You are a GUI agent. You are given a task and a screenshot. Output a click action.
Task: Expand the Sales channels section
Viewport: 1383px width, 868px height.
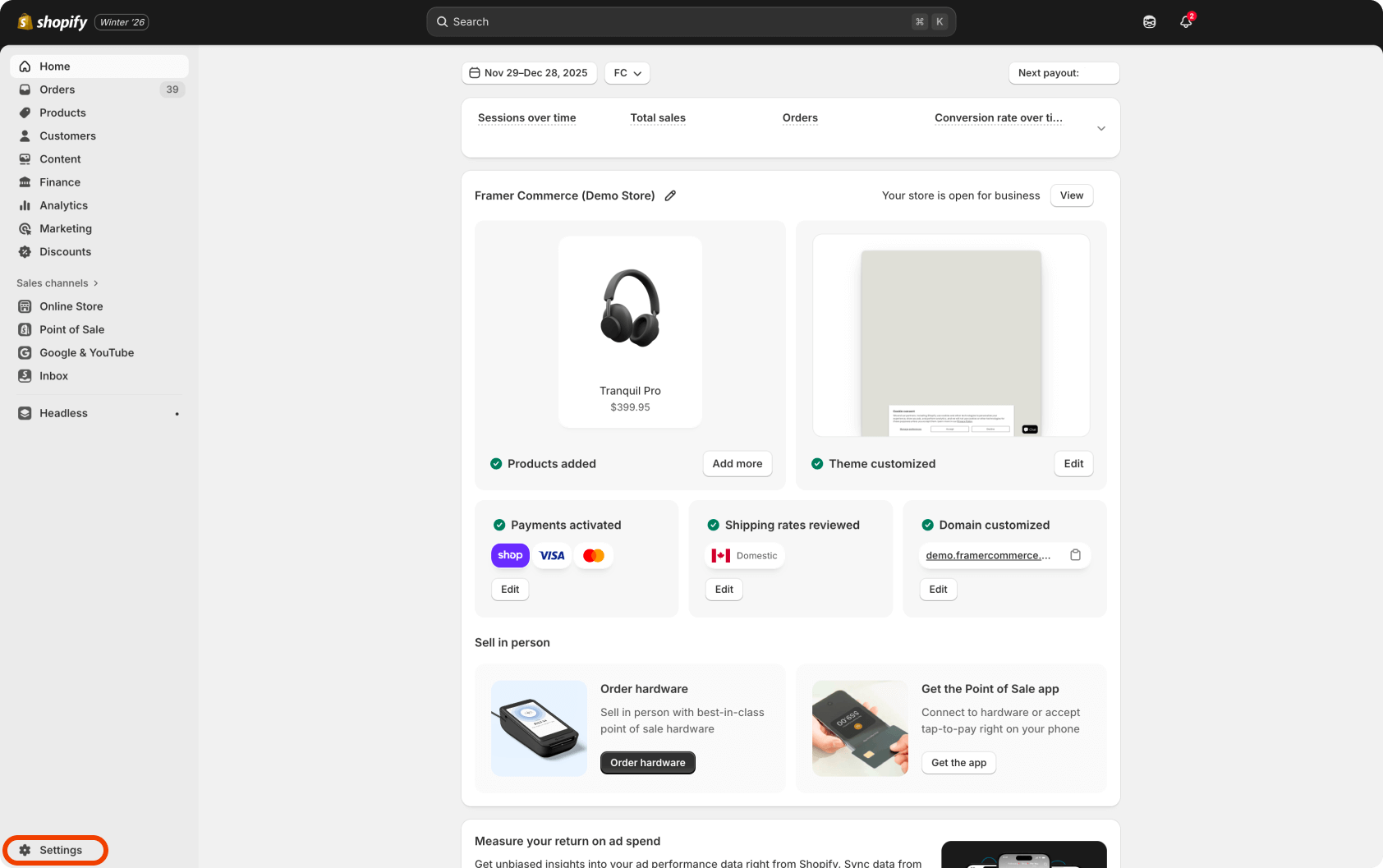click(x=57, y=283)
